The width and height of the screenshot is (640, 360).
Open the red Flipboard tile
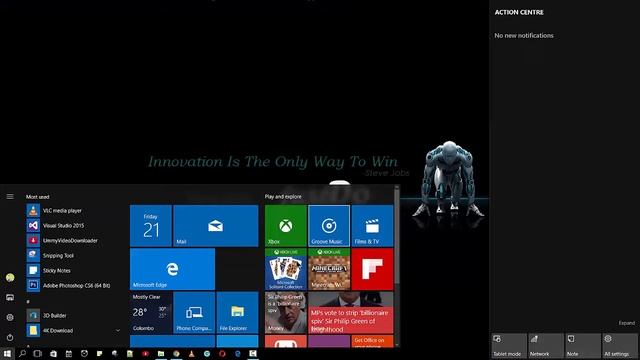point(372,269)
